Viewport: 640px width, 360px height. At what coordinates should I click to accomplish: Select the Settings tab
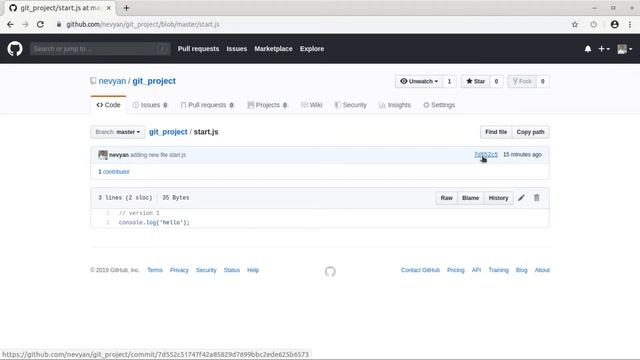(439, 105)
